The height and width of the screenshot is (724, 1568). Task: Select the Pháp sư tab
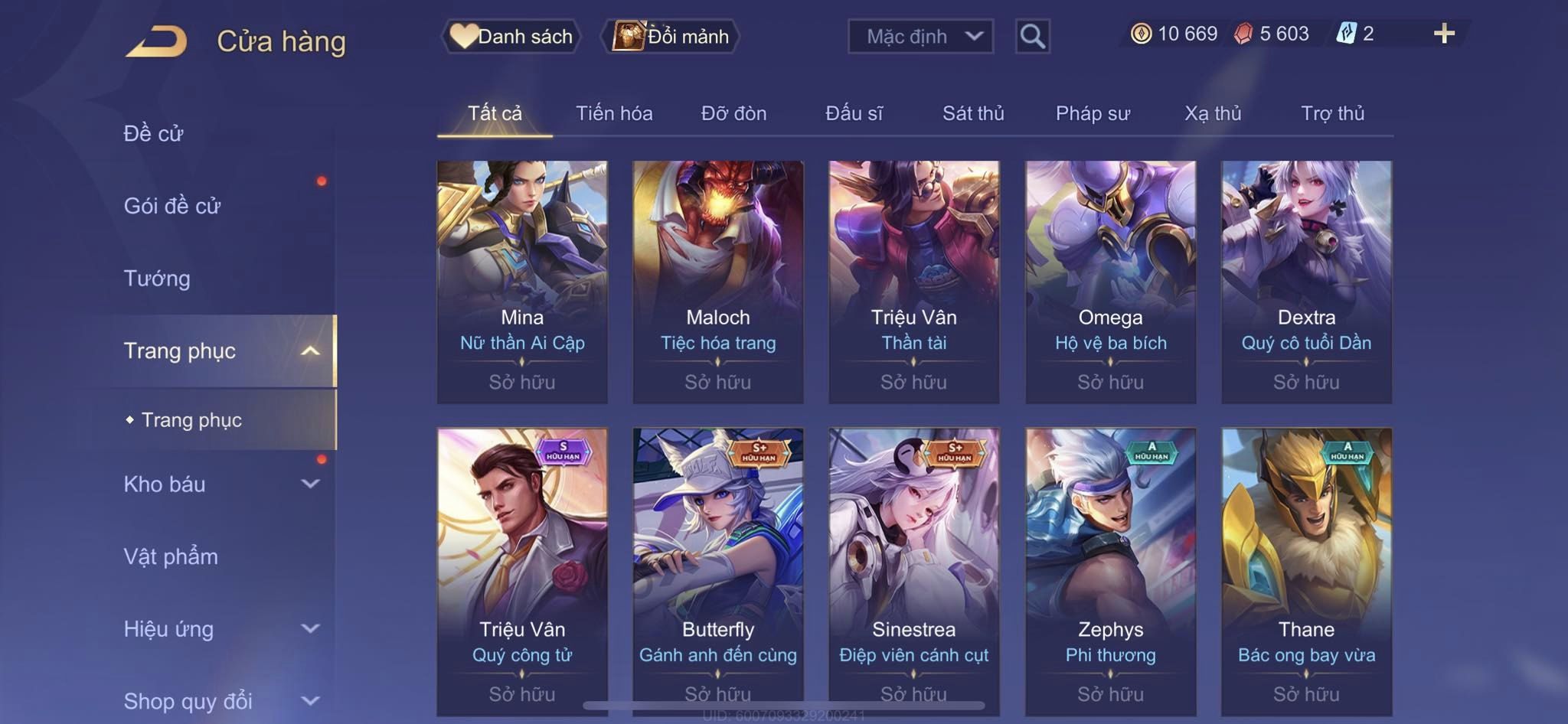(x=1093, y=113)
